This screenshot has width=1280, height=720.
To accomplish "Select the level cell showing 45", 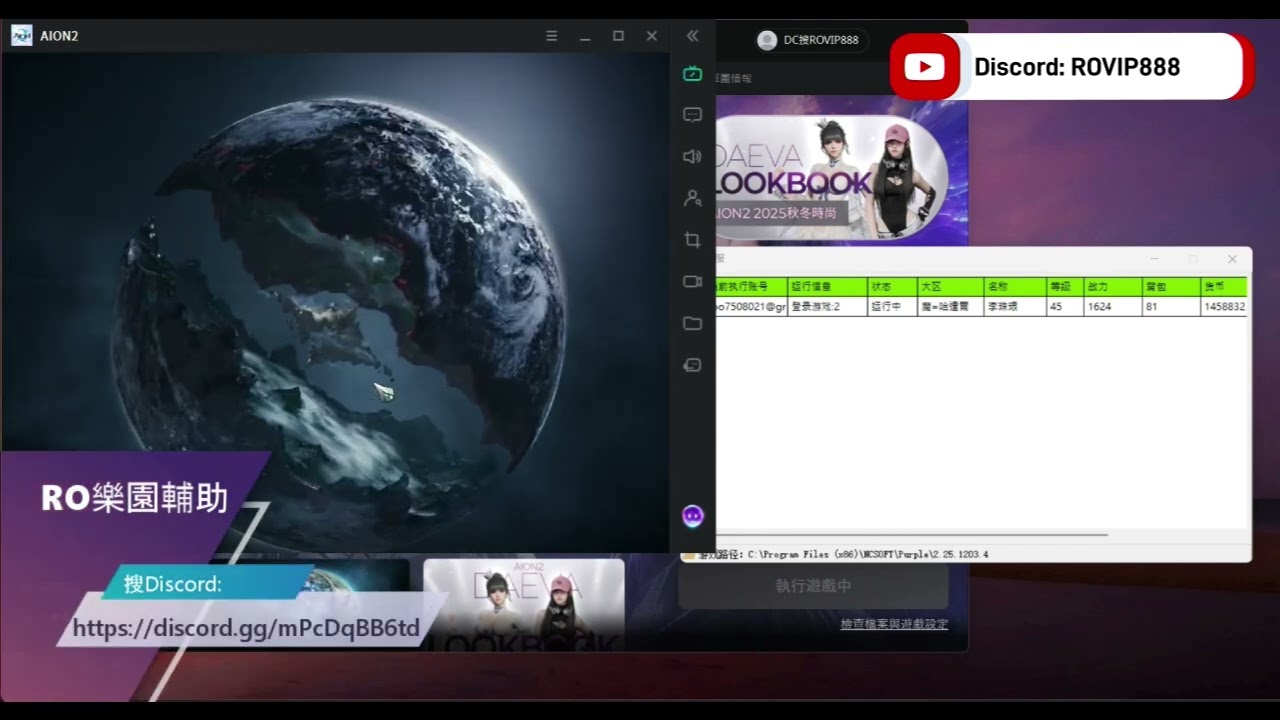I will point(1065,307).
